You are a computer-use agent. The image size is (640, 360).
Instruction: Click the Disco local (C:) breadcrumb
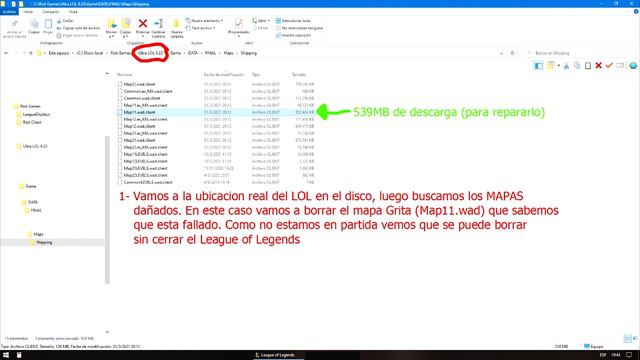point(90,53)
